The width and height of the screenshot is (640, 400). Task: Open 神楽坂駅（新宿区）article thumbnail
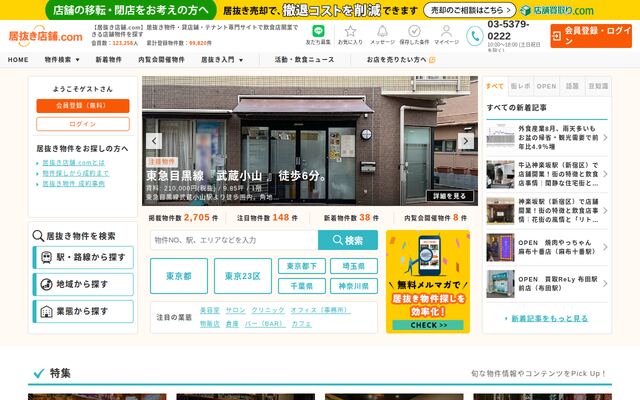[x=500, y=211]
